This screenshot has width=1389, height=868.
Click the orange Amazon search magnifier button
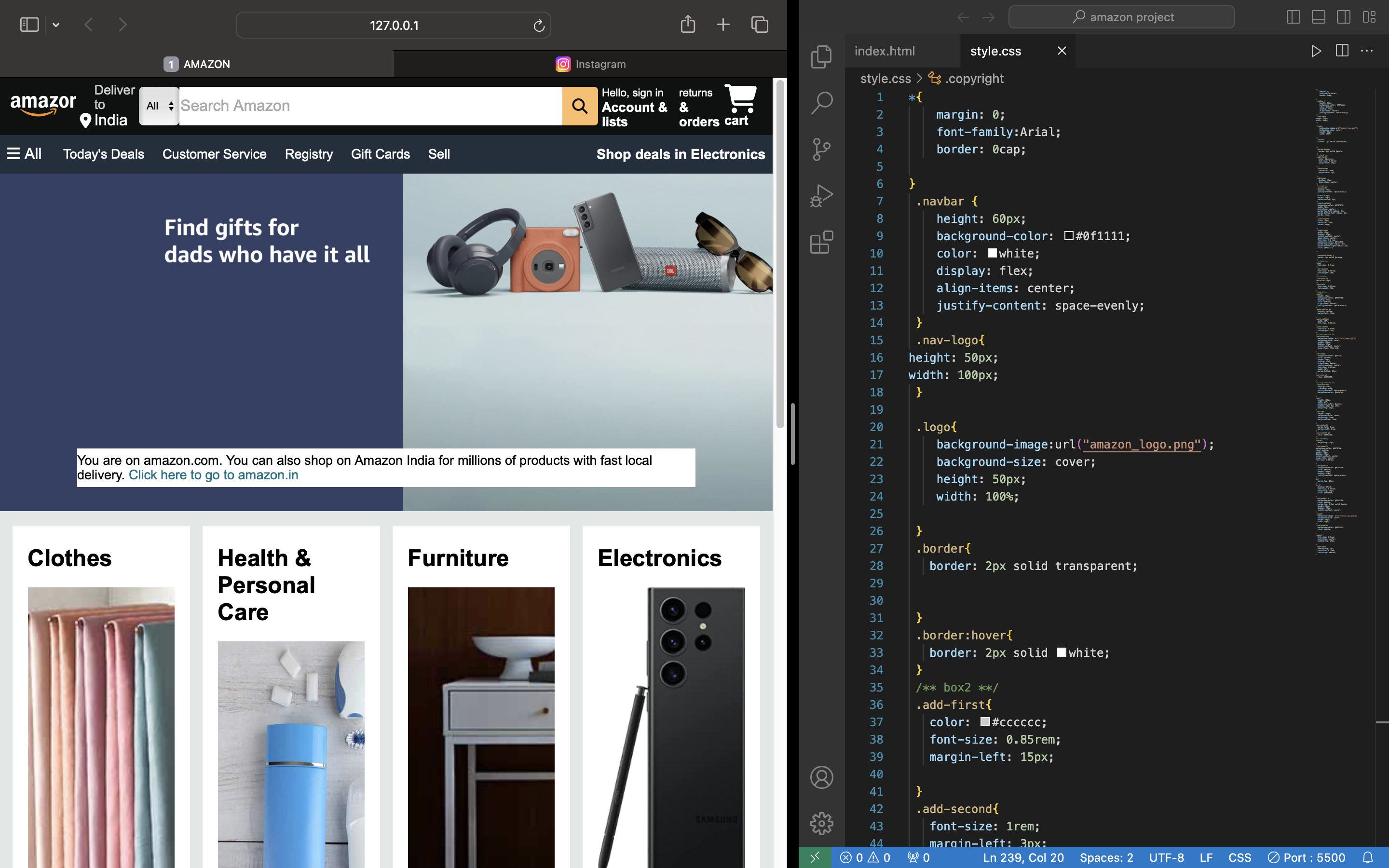[x=580, y=106]
